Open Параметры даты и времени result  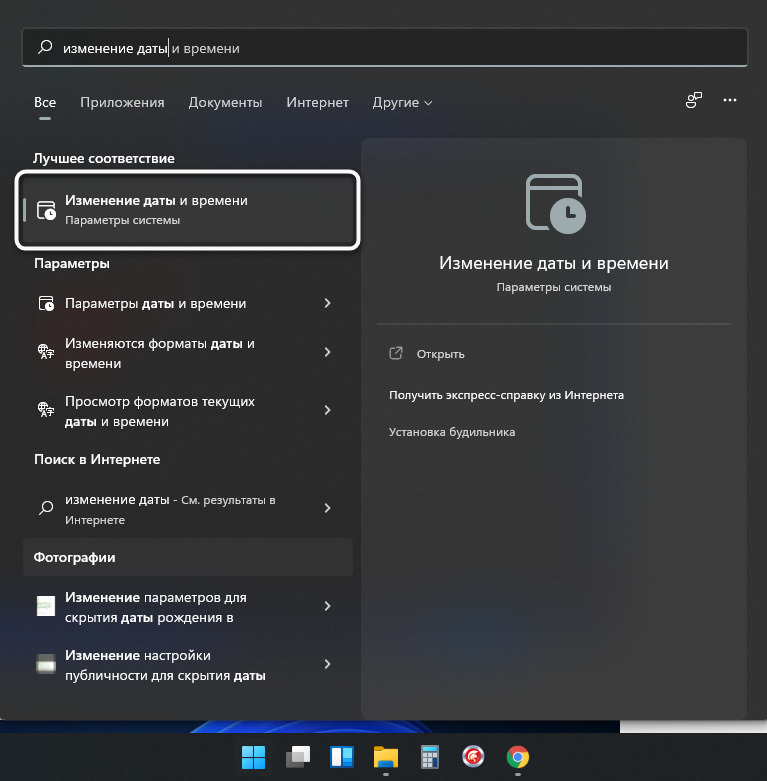point(188,303)
